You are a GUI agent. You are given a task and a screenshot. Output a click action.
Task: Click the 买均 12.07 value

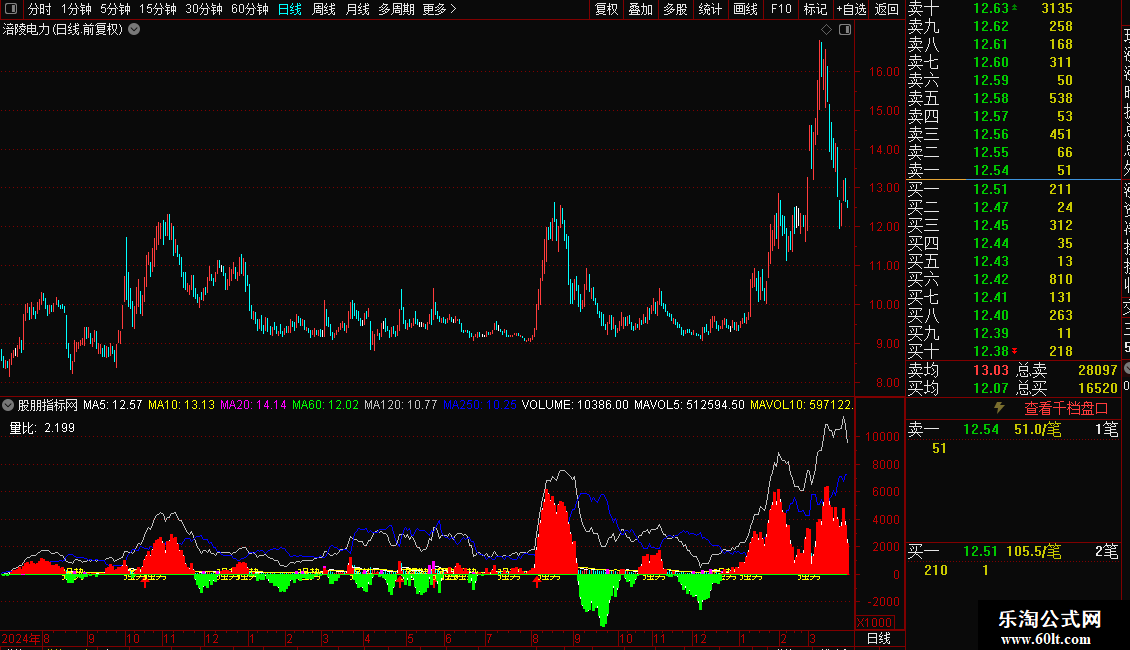(991, 388)
